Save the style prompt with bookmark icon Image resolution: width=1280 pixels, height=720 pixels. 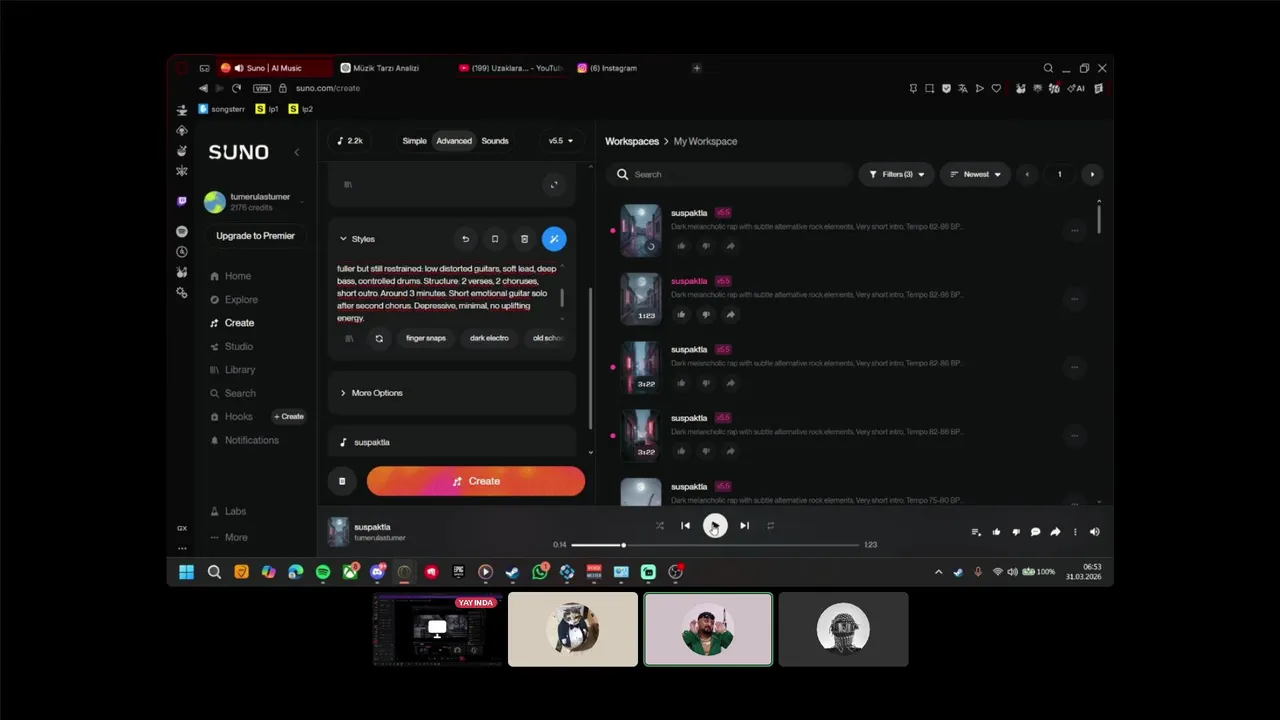(494, 239)
